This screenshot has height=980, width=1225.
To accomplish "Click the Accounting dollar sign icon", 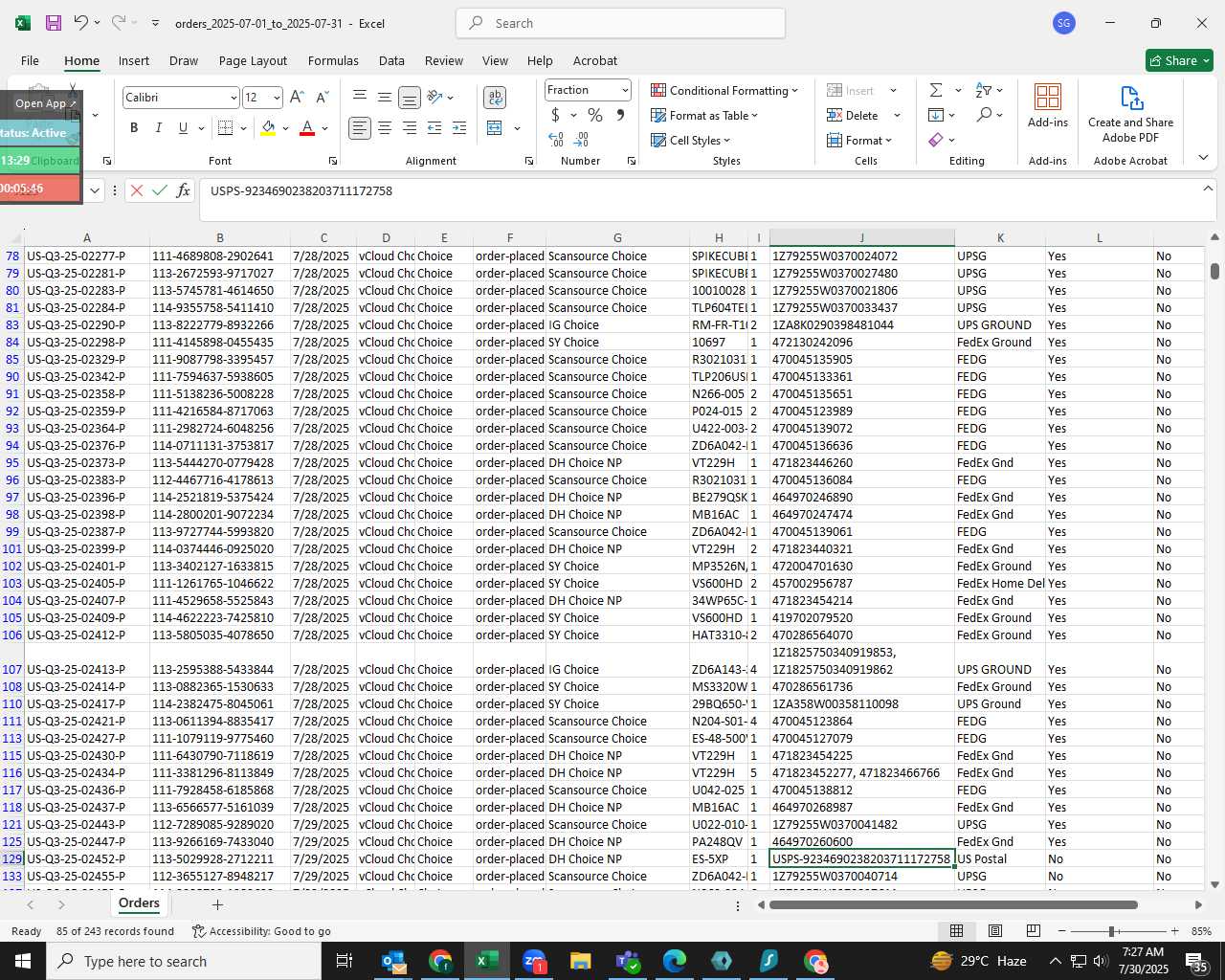I will [555, 115].
